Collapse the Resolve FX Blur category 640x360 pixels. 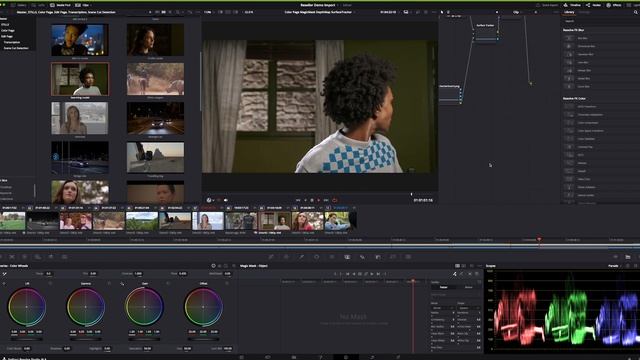click(573, 30)
